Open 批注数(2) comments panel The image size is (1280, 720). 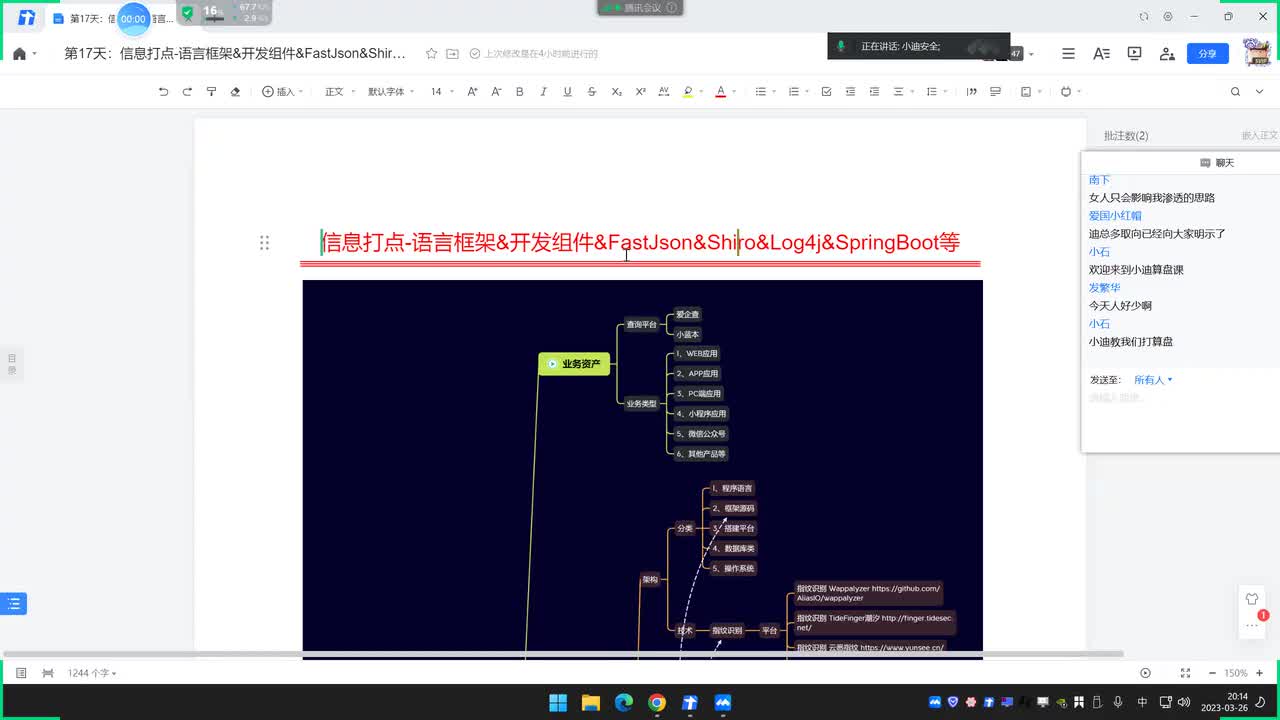[1126, 135]
